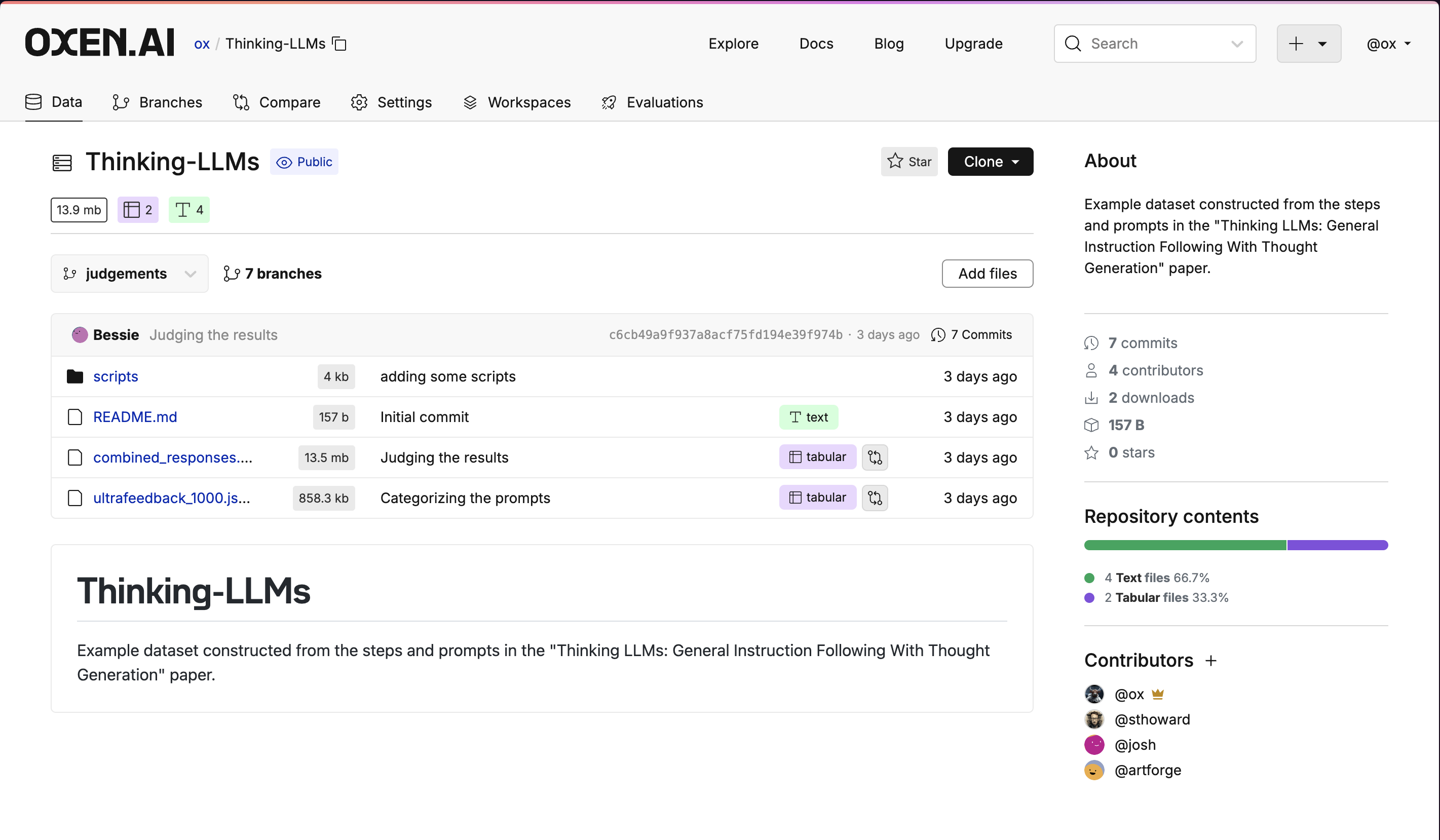1440x840 pixels.
Task: Open the @ox user account menu
Action: tap(1388, 44)
